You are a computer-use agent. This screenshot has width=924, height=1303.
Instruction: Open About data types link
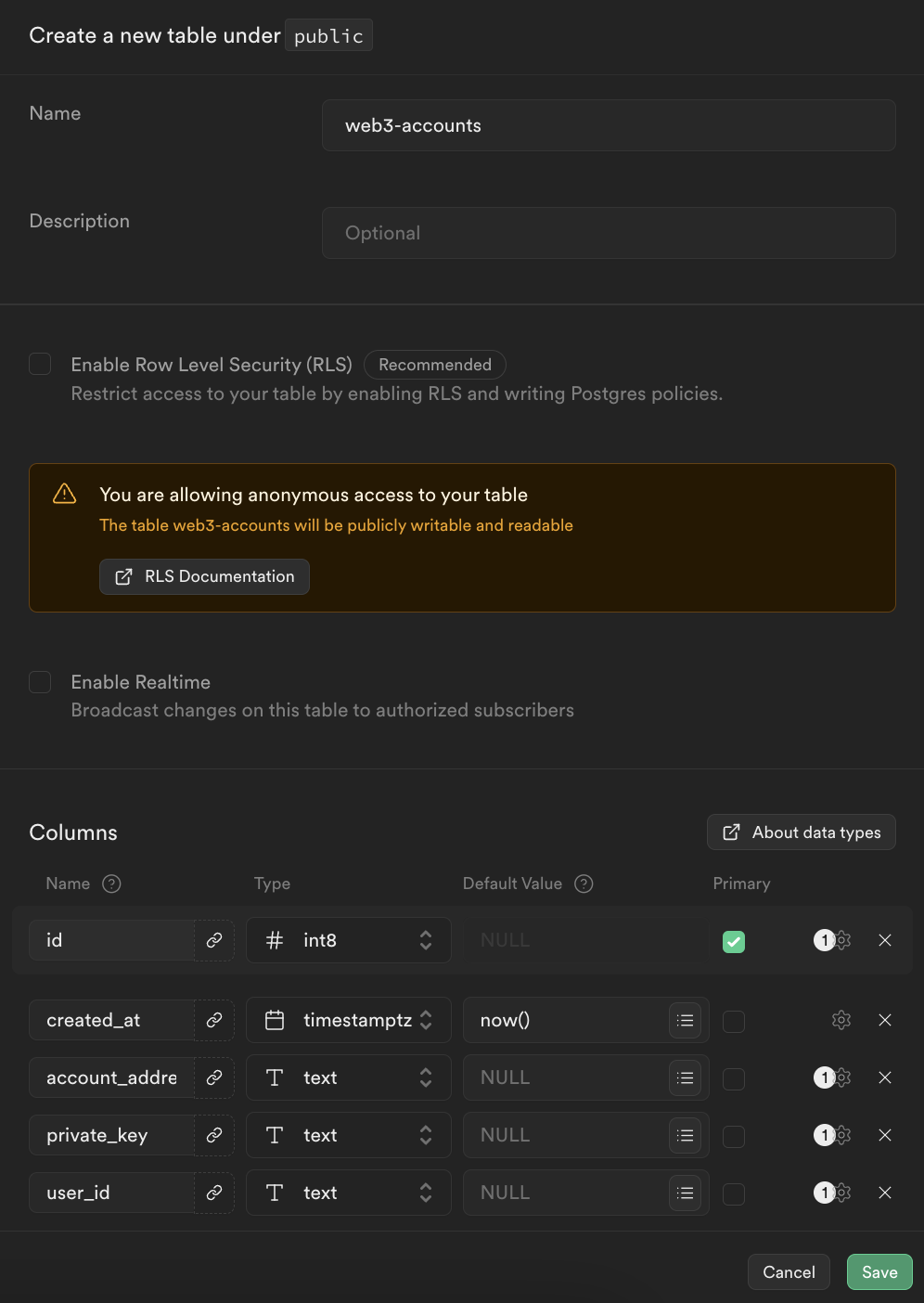pyautogui.click(x=802, y=832)
